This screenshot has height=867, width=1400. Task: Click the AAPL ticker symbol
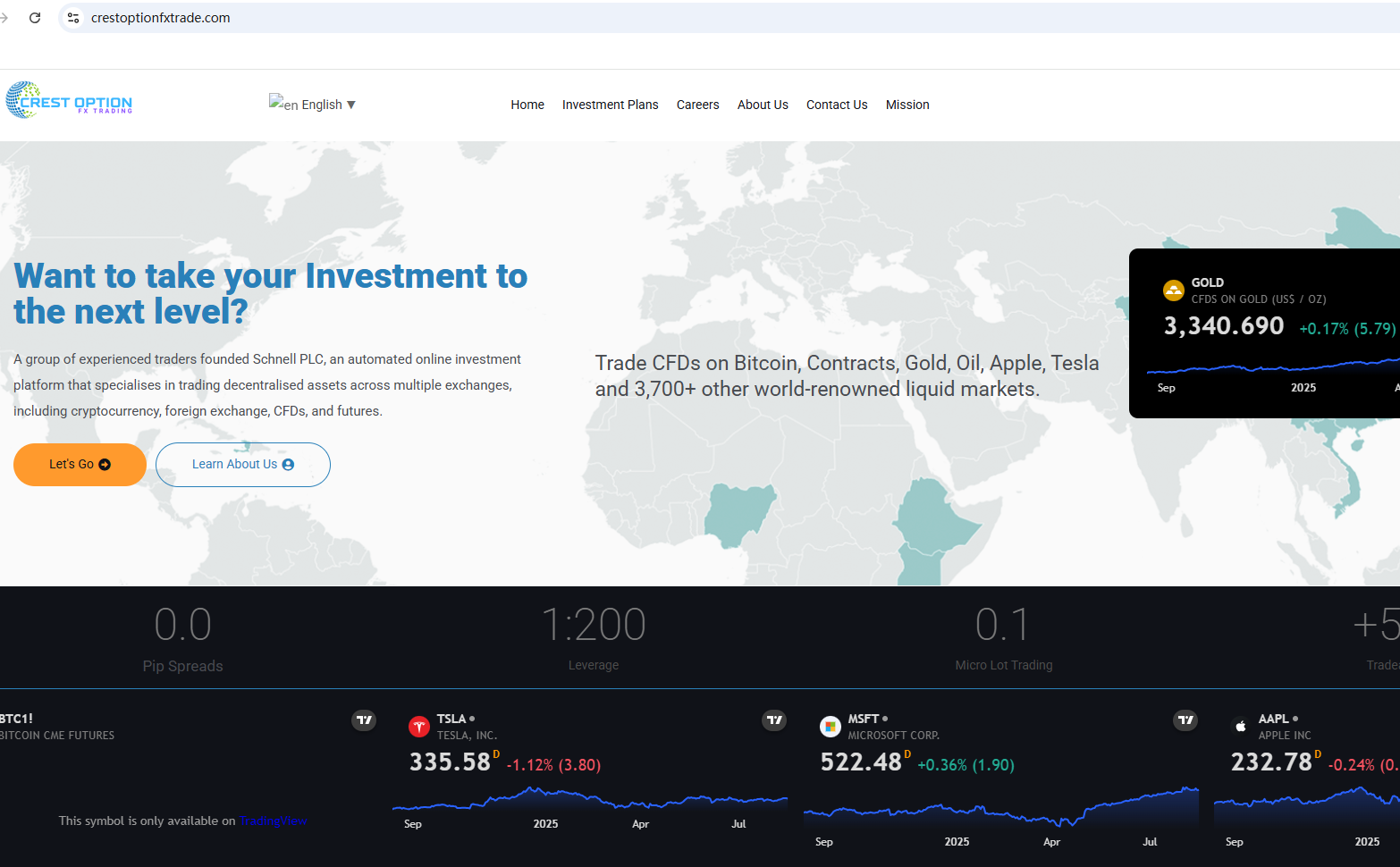pyautogui.click(x=1274, y=719)
